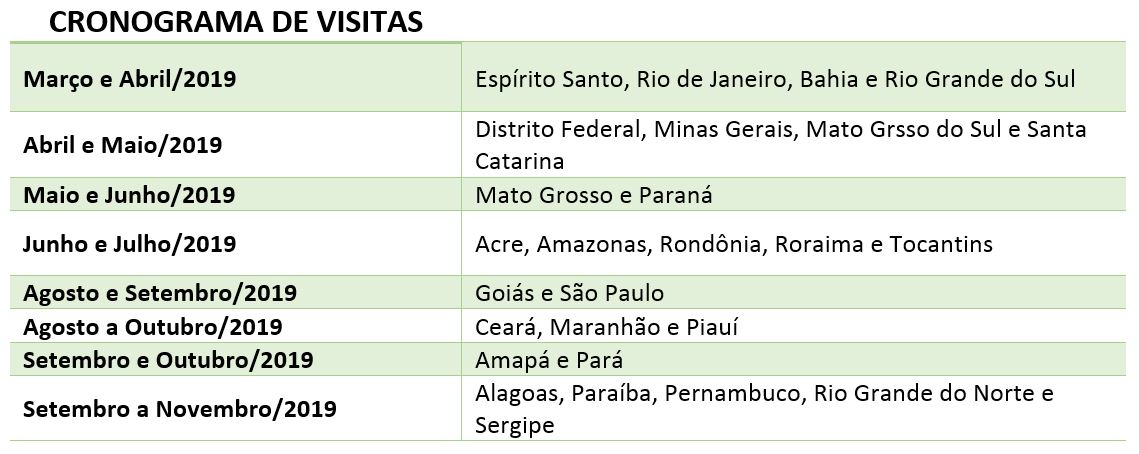Select the Ceará, Maranhão e Piauí cell
Screen dimensions: 1139x454
tap(793, 326)
